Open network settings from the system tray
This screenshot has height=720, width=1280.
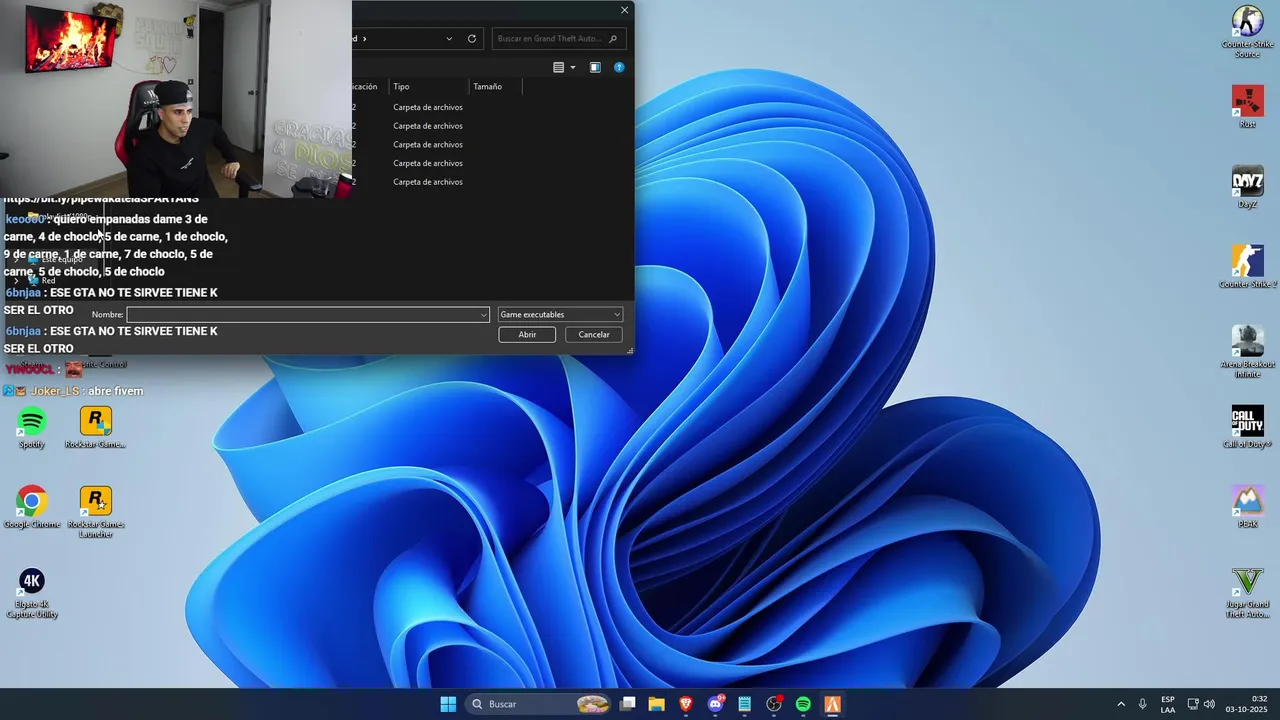click(1193, 704)
